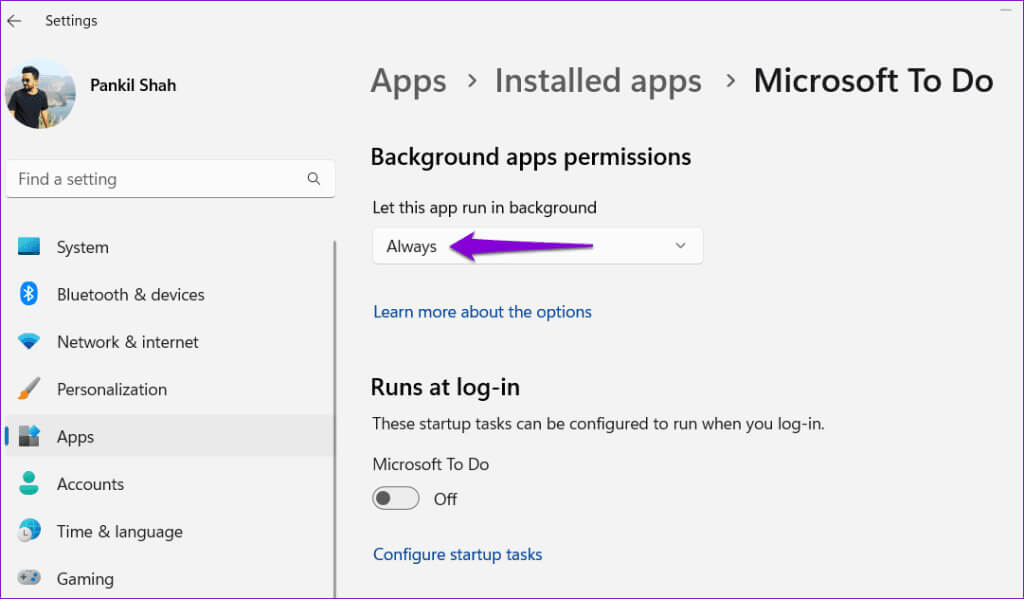Click the Accounts person icon
Screen dimensions: 1024x599
[29, 483]
